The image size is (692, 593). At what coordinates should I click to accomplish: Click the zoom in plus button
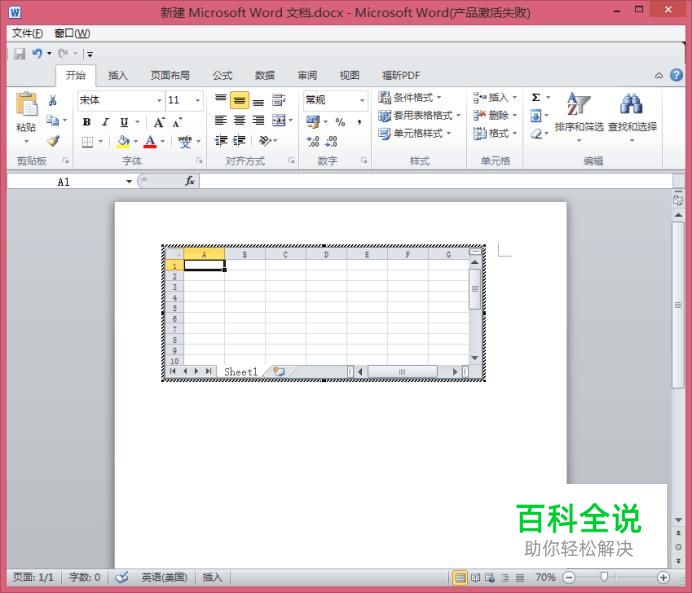click(663, 577)
